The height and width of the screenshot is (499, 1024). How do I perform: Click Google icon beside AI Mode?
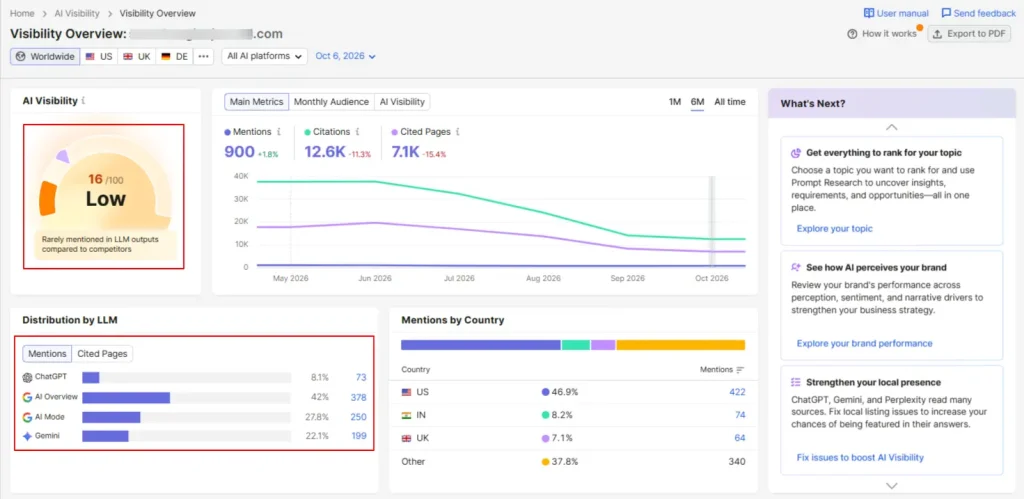coord(27,417)
